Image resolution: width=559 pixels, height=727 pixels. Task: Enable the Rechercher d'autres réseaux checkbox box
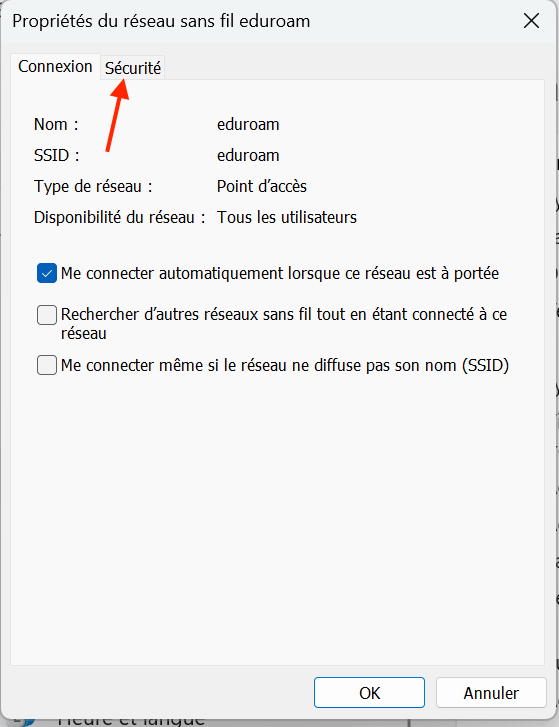(47, 315)
